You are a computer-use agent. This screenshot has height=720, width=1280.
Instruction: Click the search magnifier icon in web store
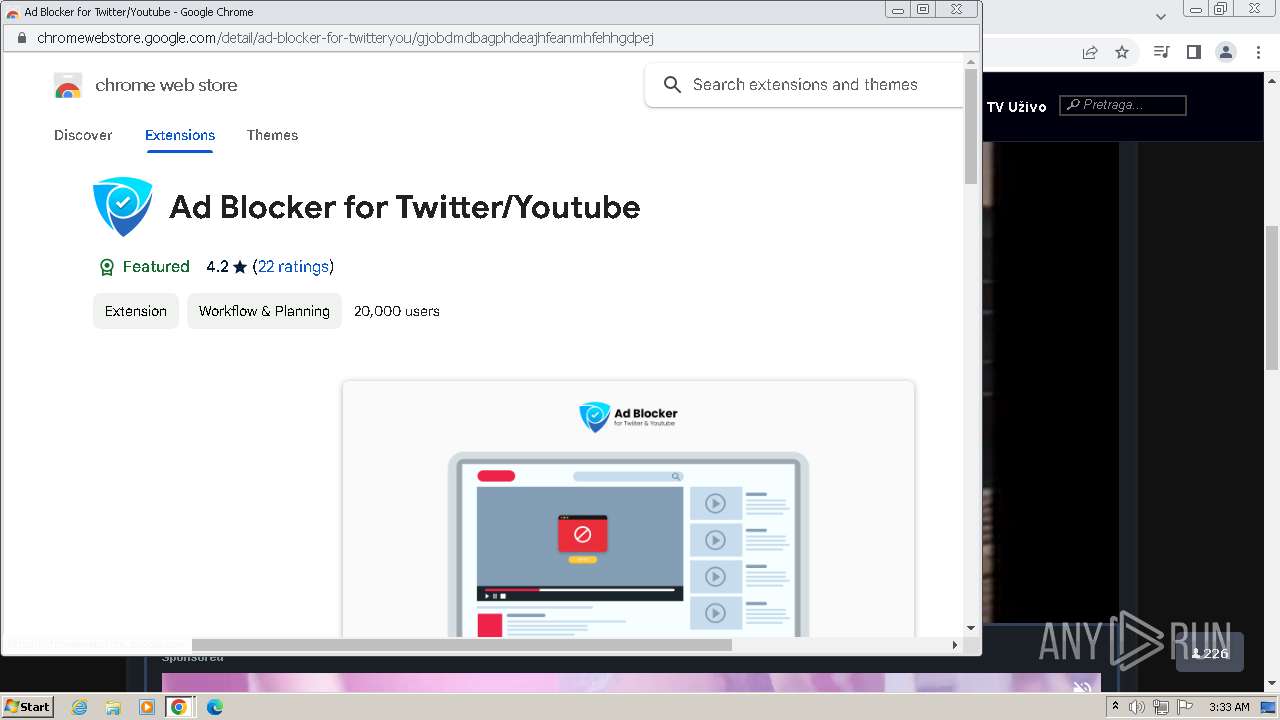[673, 85]
